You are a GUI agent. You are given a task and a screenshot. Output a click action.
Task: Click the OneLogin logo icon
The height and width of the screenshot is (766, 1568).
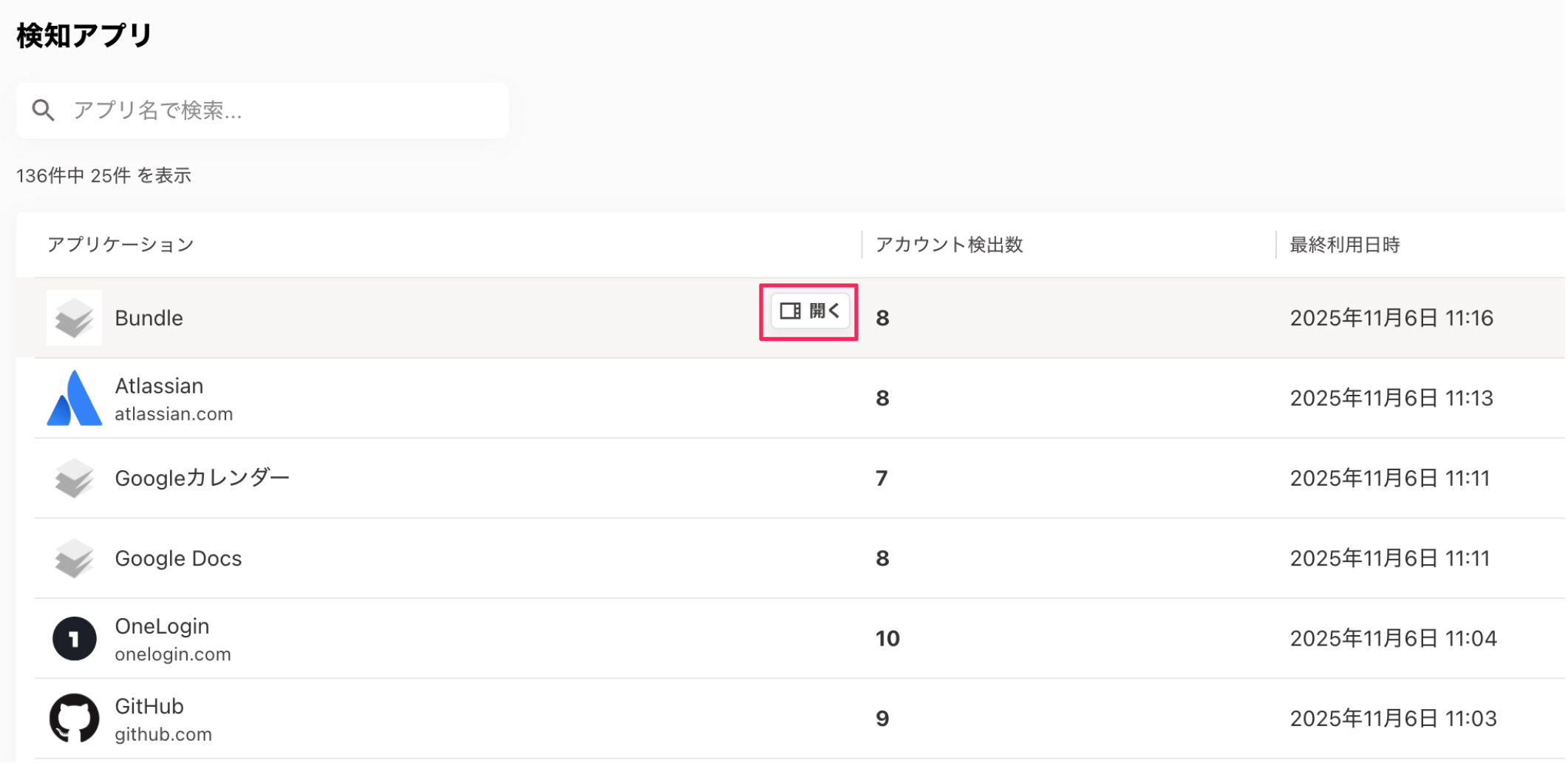click(74, 639)
